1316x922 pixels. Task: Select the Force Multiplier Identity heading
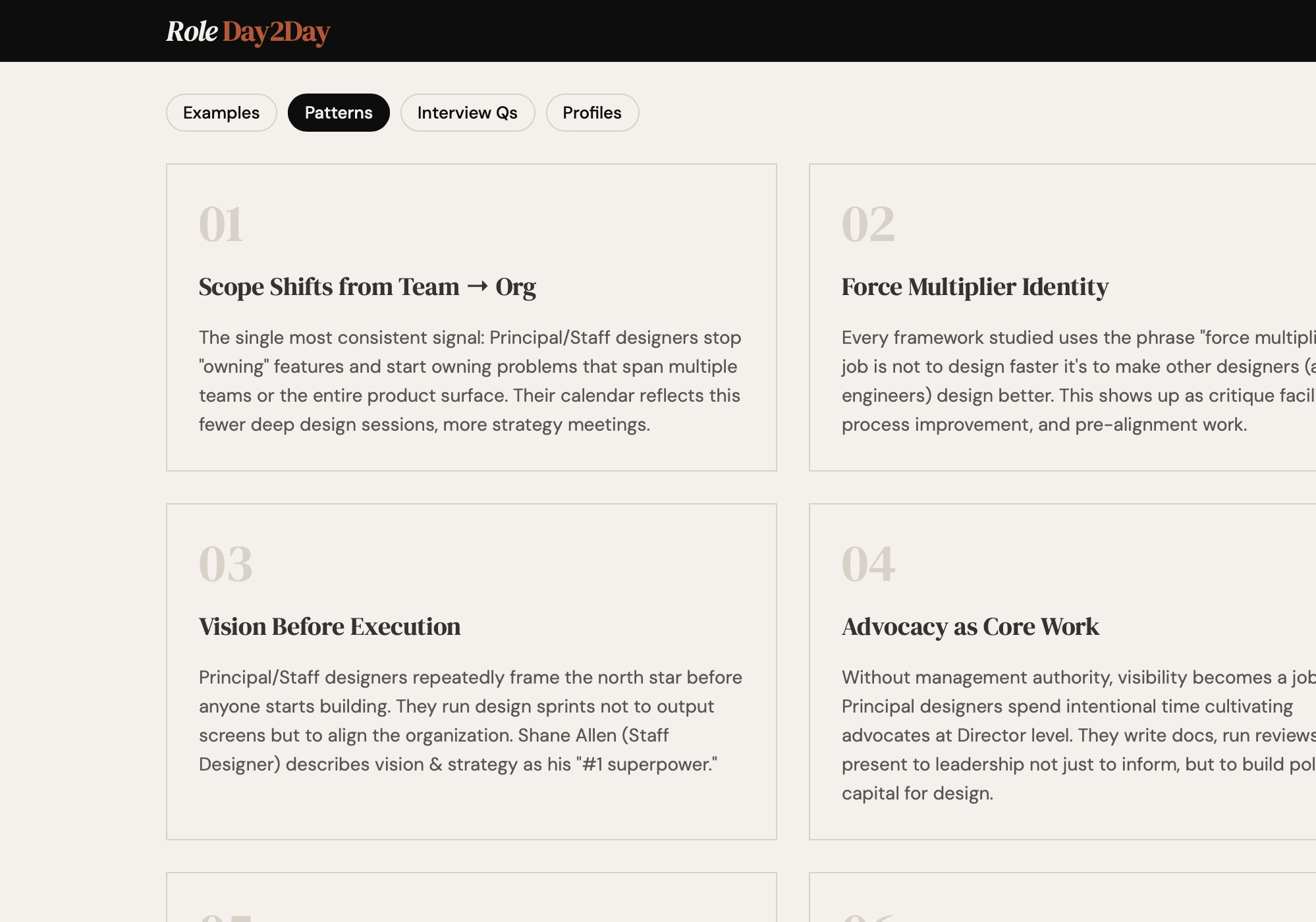point(975,287)
